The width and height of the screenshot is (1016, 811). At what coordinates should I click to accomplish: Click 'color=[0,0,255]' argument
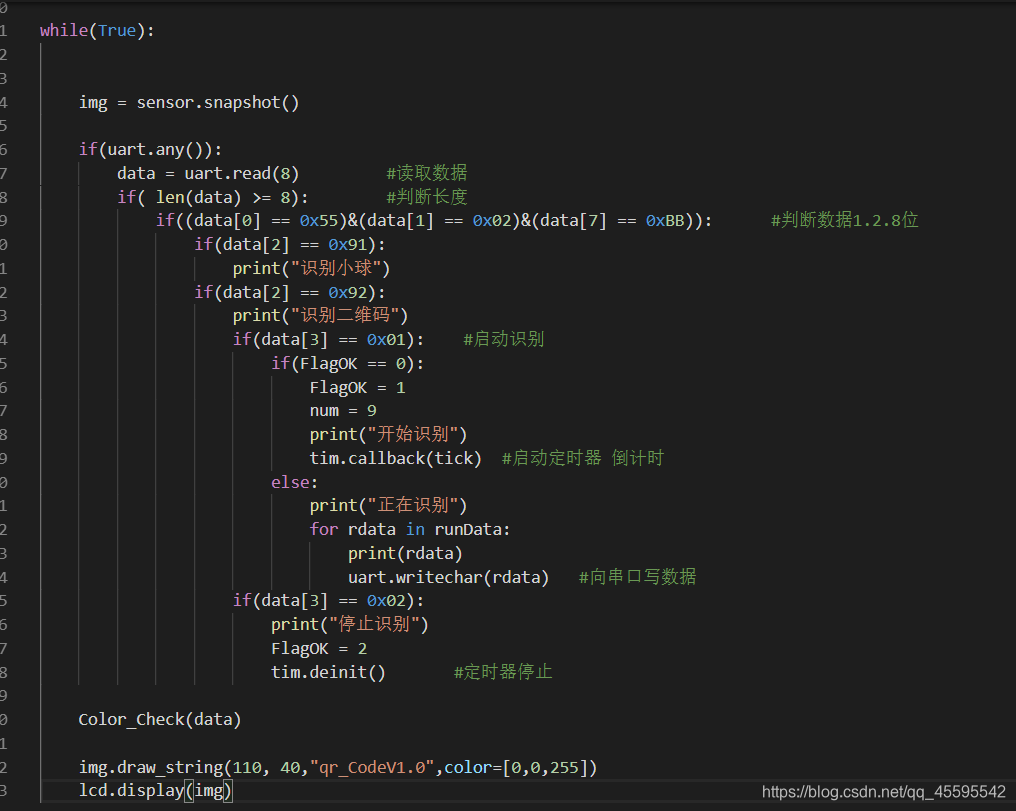pyautogui.click(x=516, y=768)
